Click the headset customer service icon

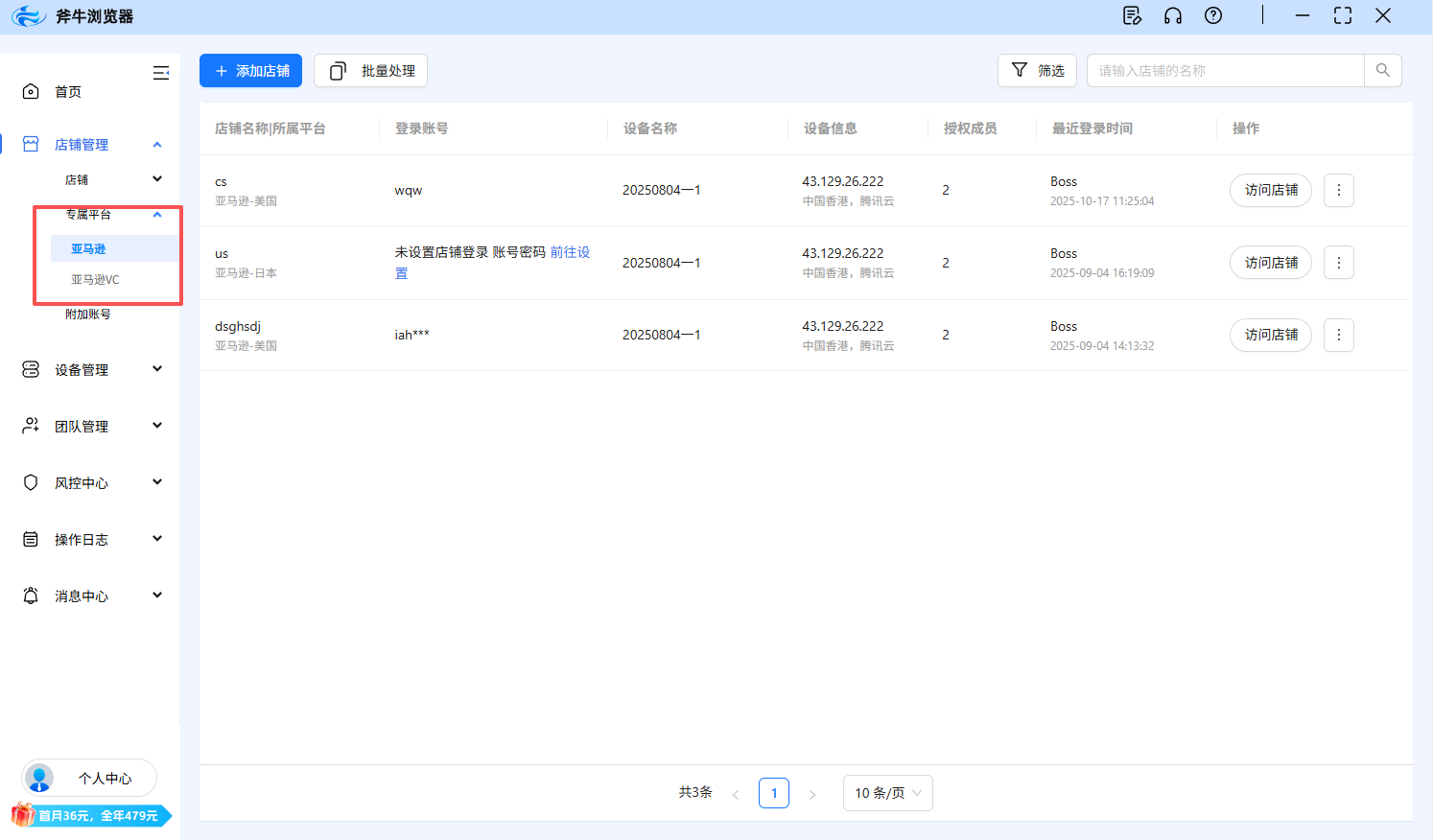[x=1172, y=15]
